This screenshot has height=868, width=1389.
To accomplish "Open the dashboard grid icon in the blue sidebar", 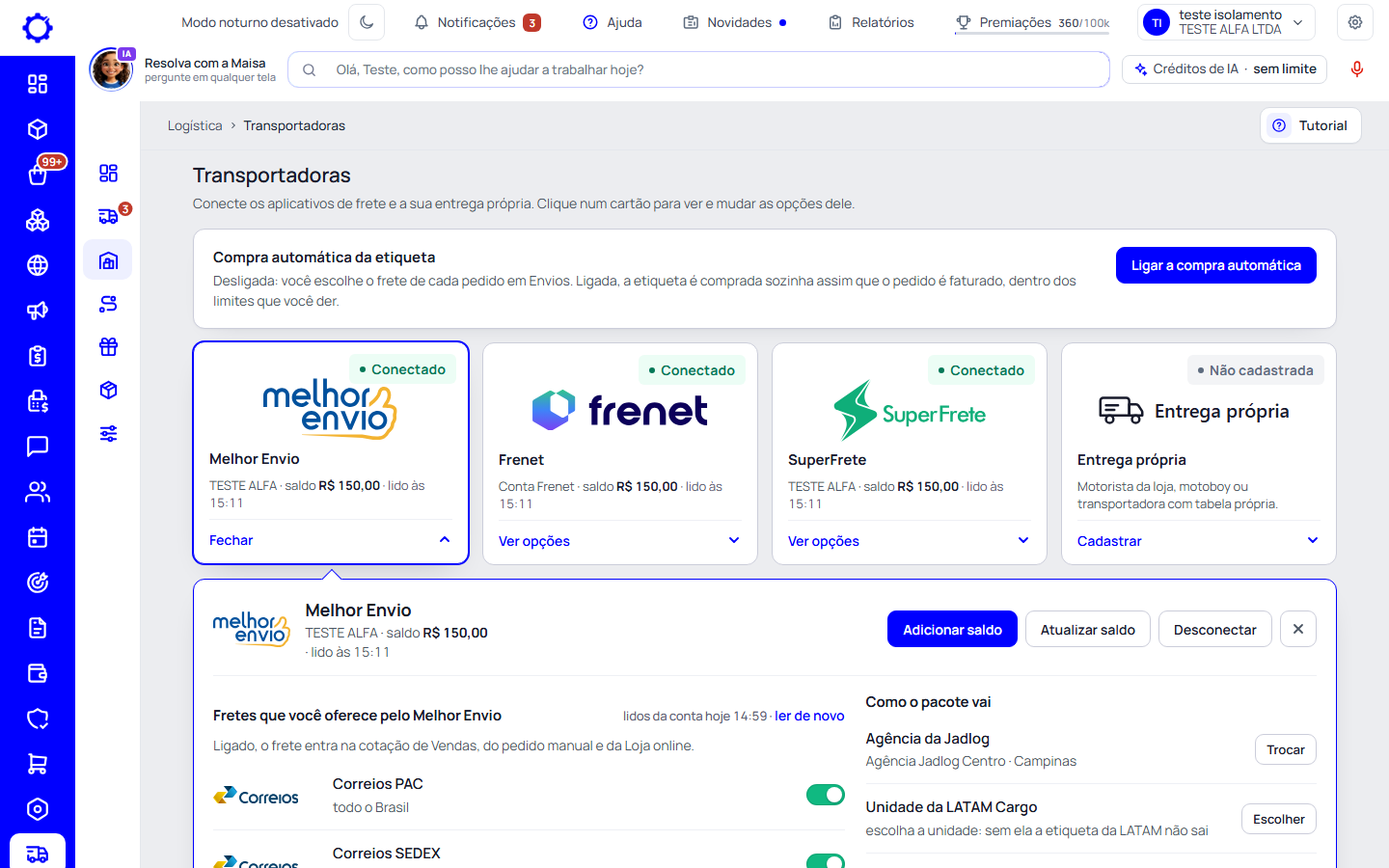I will click(38, 84).
